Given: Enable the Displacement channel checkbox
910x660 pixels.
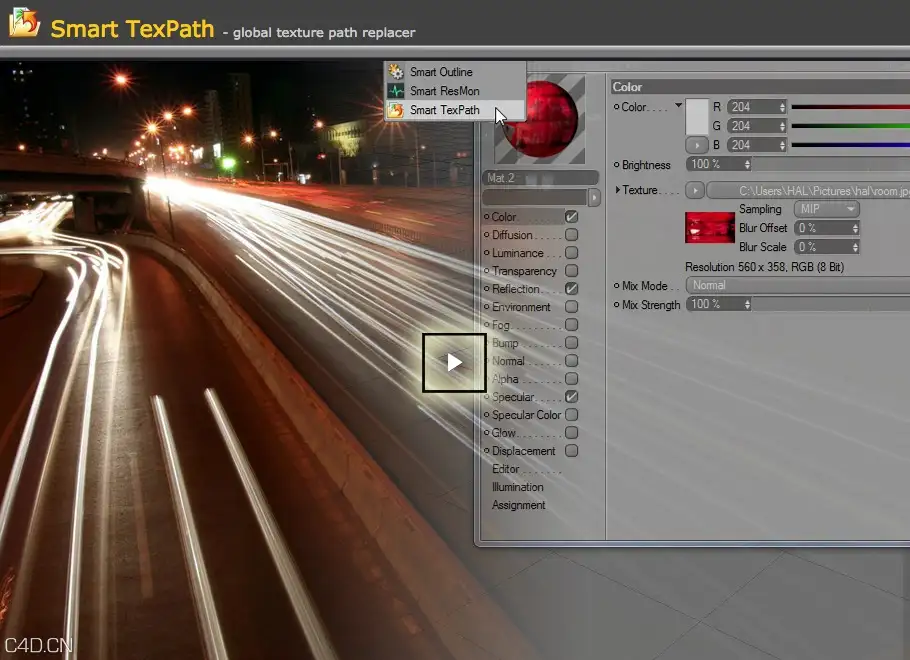Looking at the screenshot, I should pyautogui.click(x=572, y=450).
